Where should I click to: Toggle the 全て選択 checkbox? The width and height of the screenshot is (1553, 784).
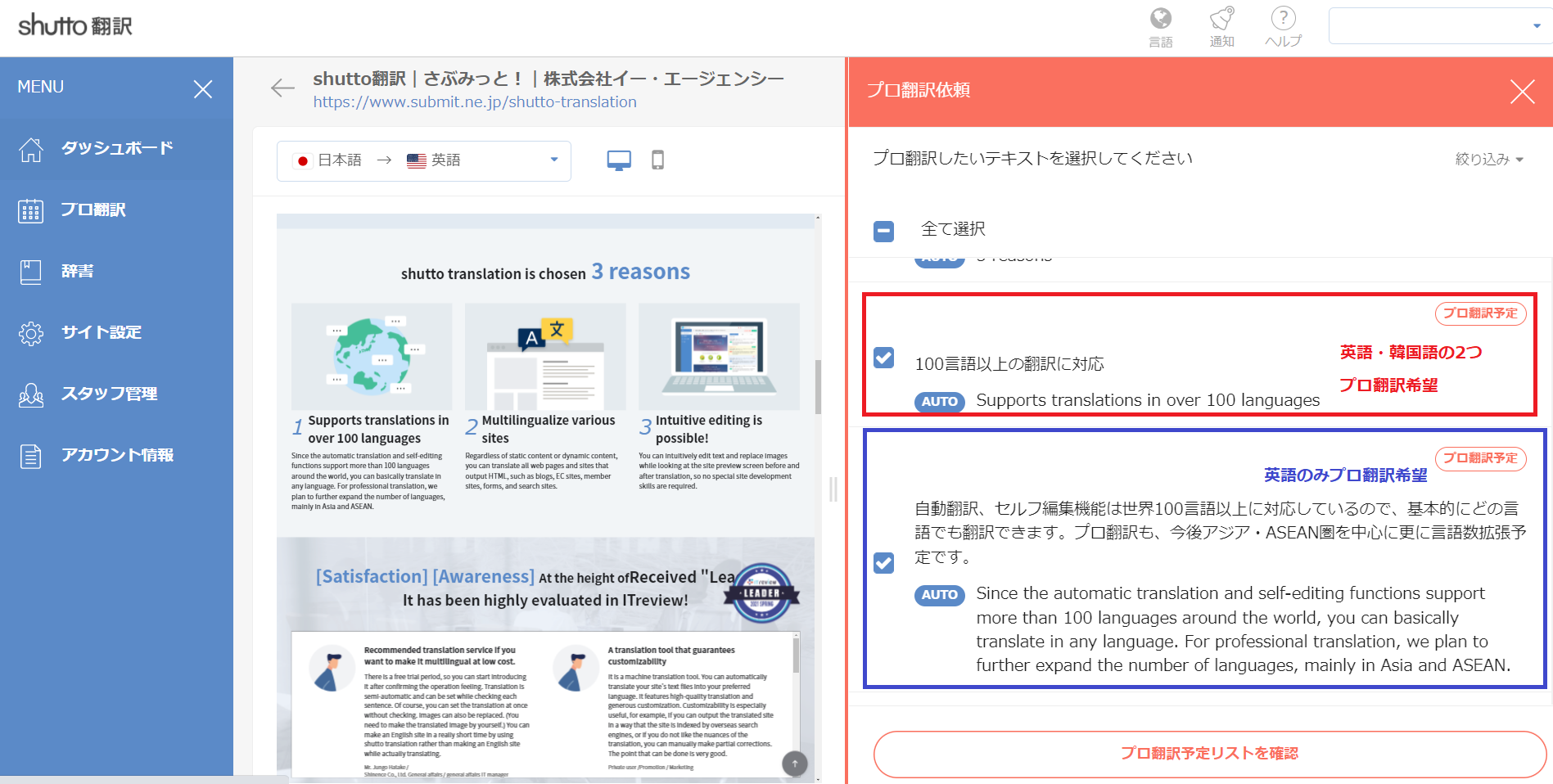coord(884,232)
